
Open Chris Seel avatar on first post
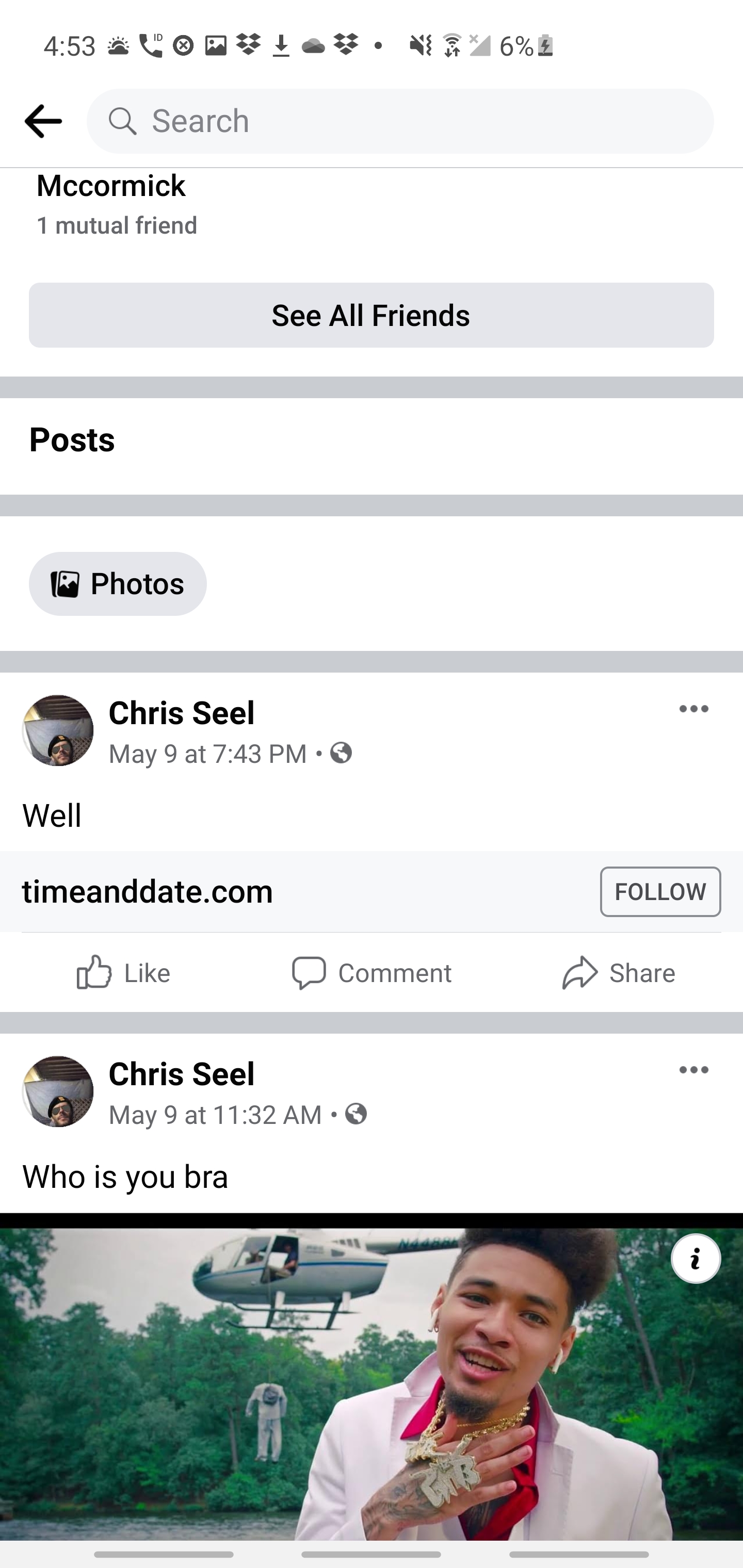[58, 730]
